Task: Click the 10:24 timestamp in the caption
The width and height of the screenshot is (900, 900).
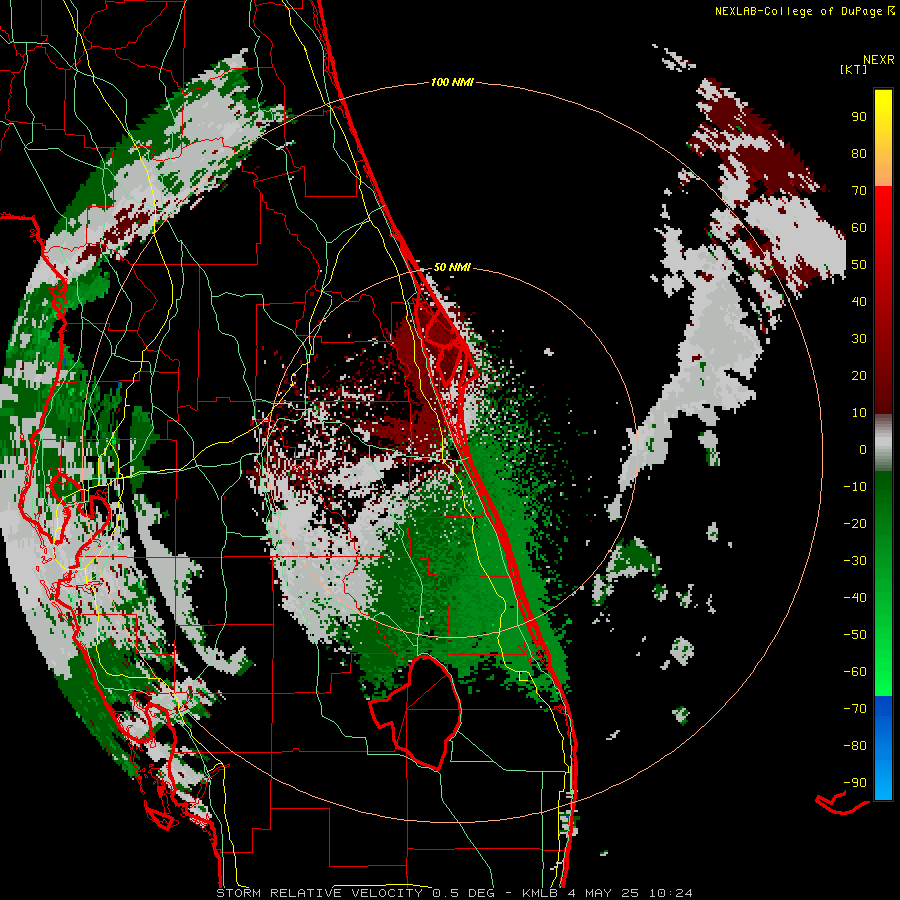Action: coord(670,893)
